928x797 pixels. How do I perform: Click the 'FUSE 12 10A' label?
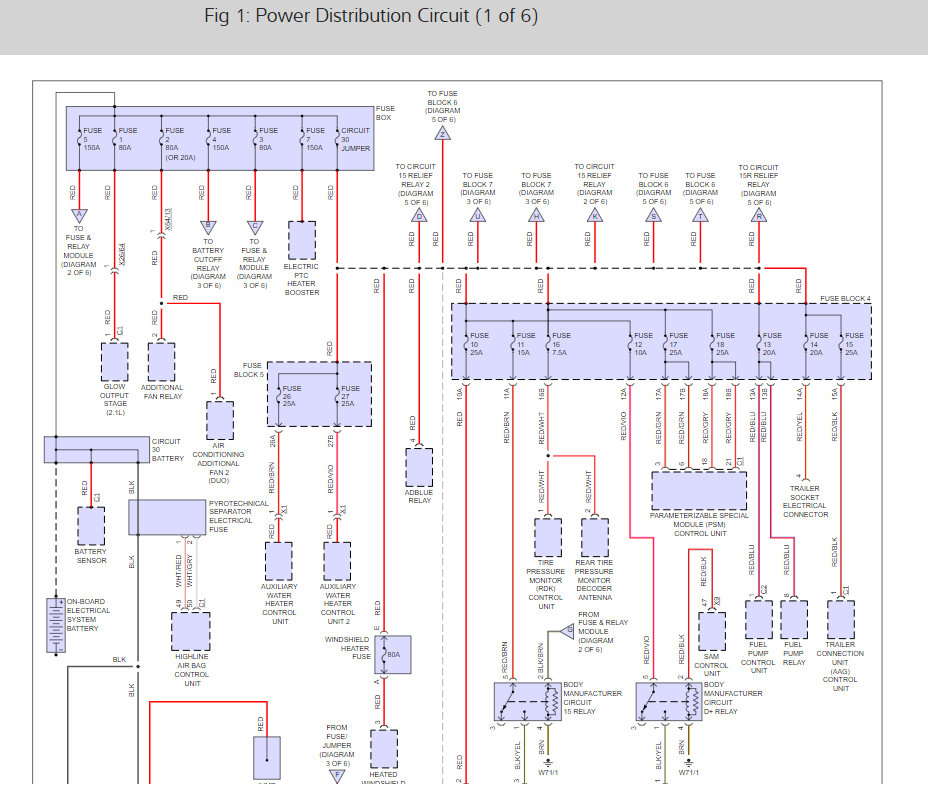pyautogui.click(x=643, y=344)
